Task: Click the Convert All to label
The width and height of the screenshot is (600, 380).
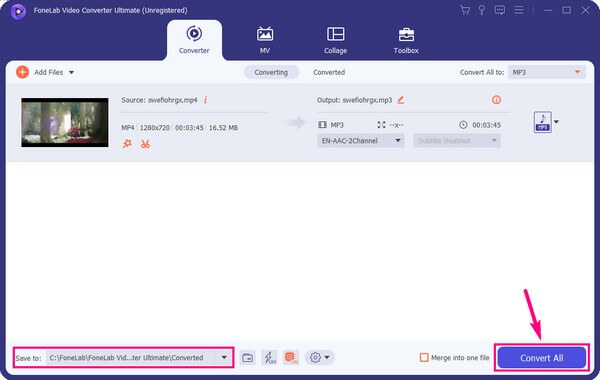Action: click(x=482, y=72)
